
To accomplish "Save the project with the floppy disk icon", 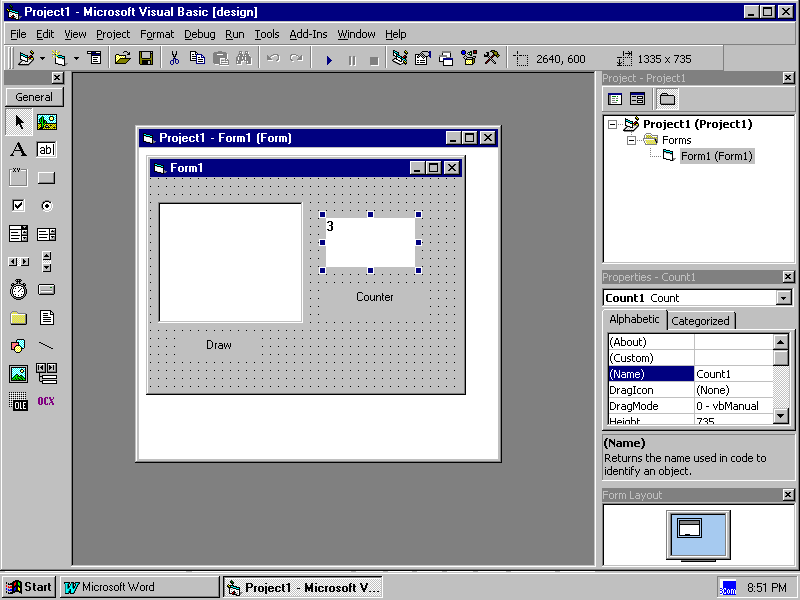I will click(146, 59).
